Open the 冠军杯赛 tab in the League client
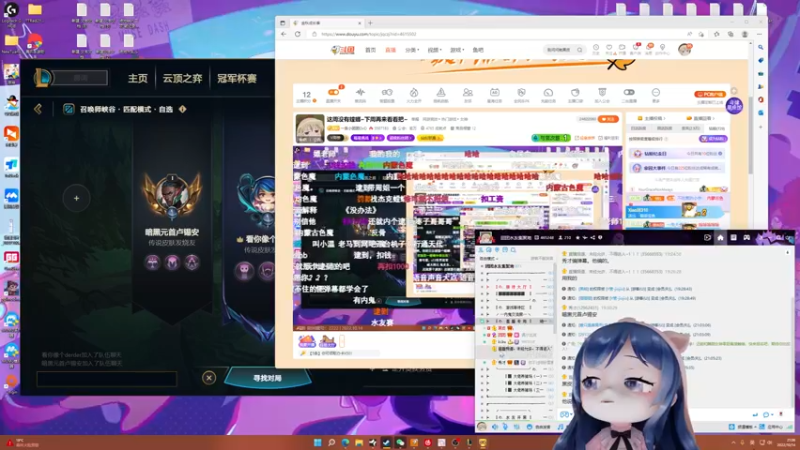Screen dimensions: 800x450 coord(237,79)
